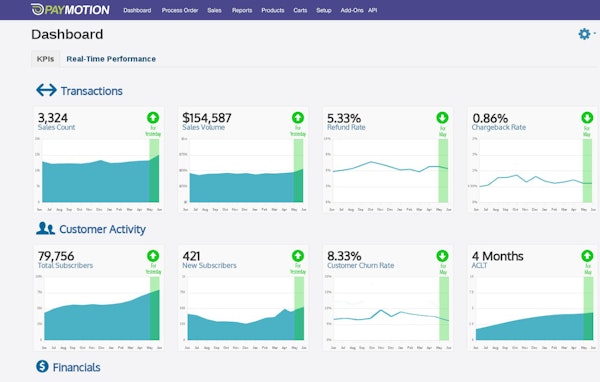Click the 79,756 total subscribers value
The image size is (600, 382).
click(x=56, y=256)
